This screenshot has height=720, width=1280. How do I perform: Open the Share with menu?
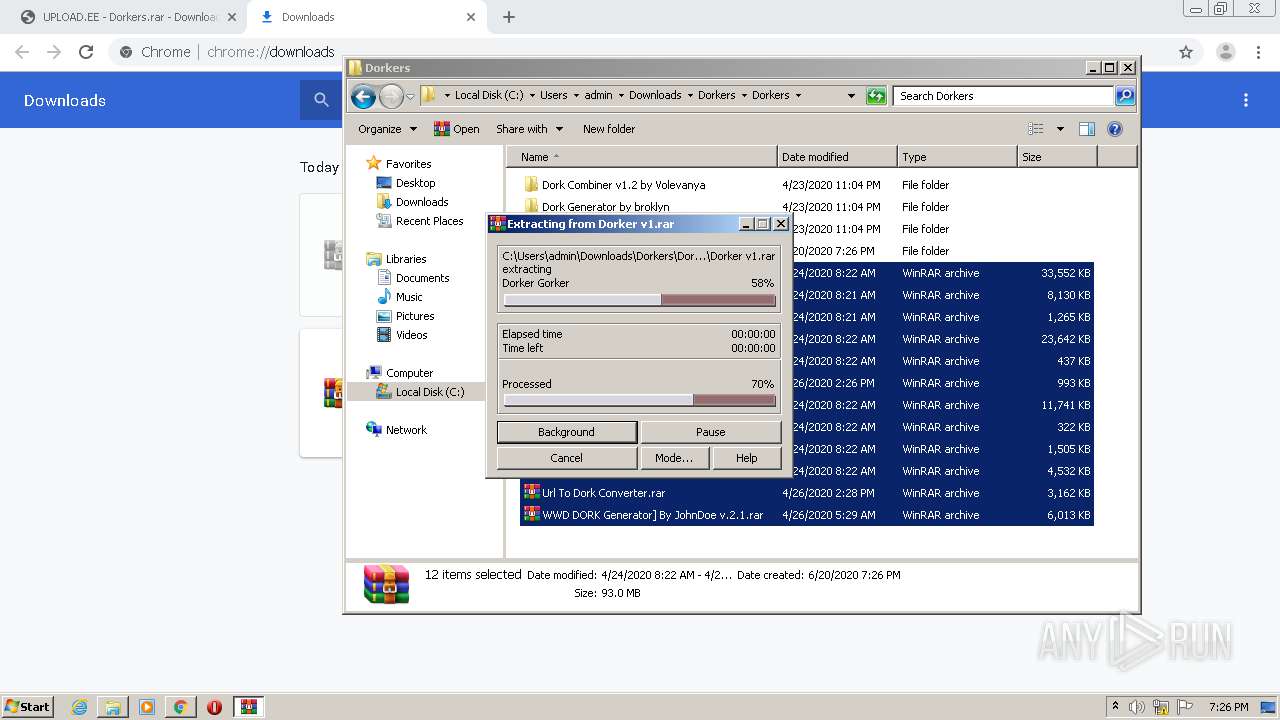tap(529, 129)
